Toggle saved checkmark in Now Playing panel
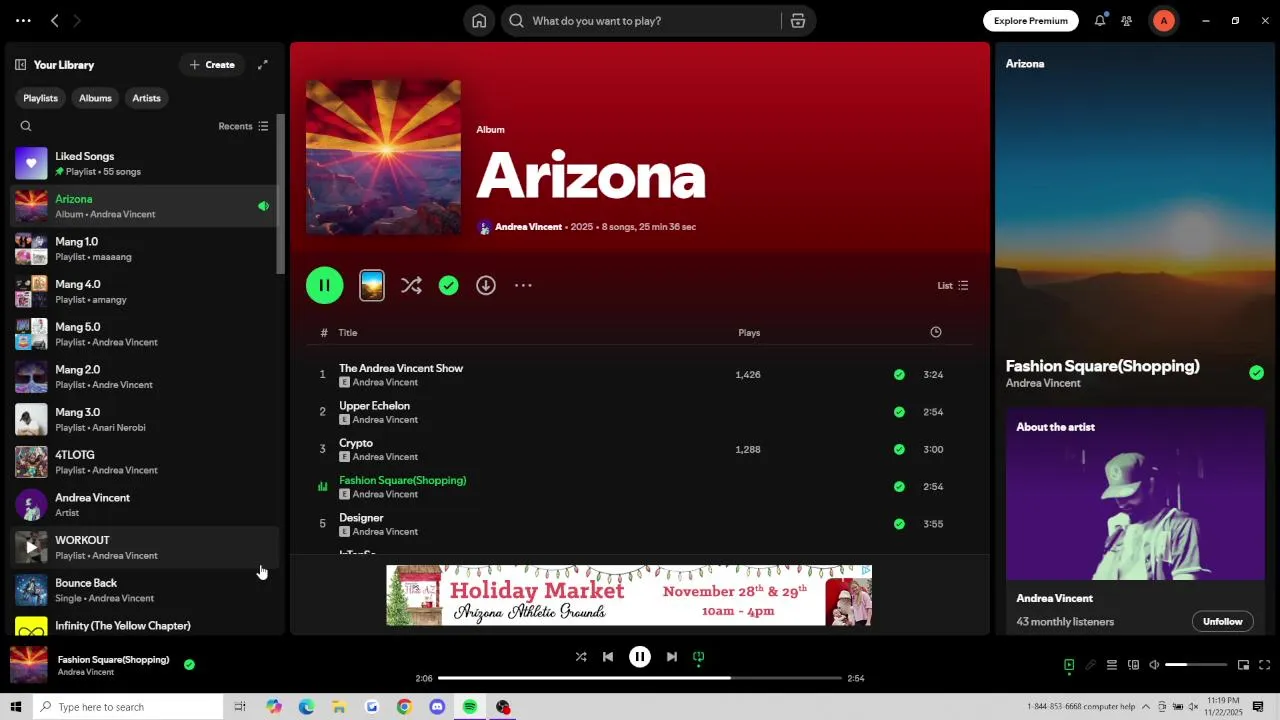Viewport: 1280px width, 720px height. click(x=1257, y=373)
